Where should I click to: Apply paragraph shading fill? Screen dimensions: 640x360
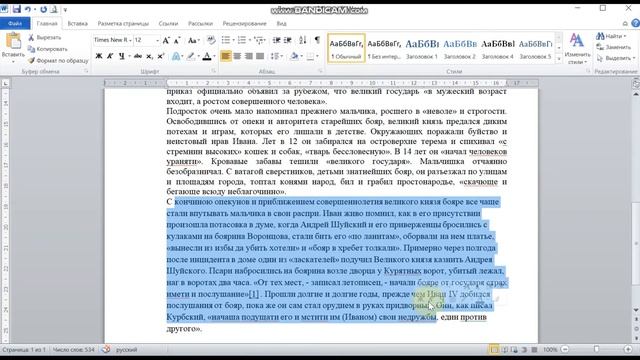(x=294, y=56)
